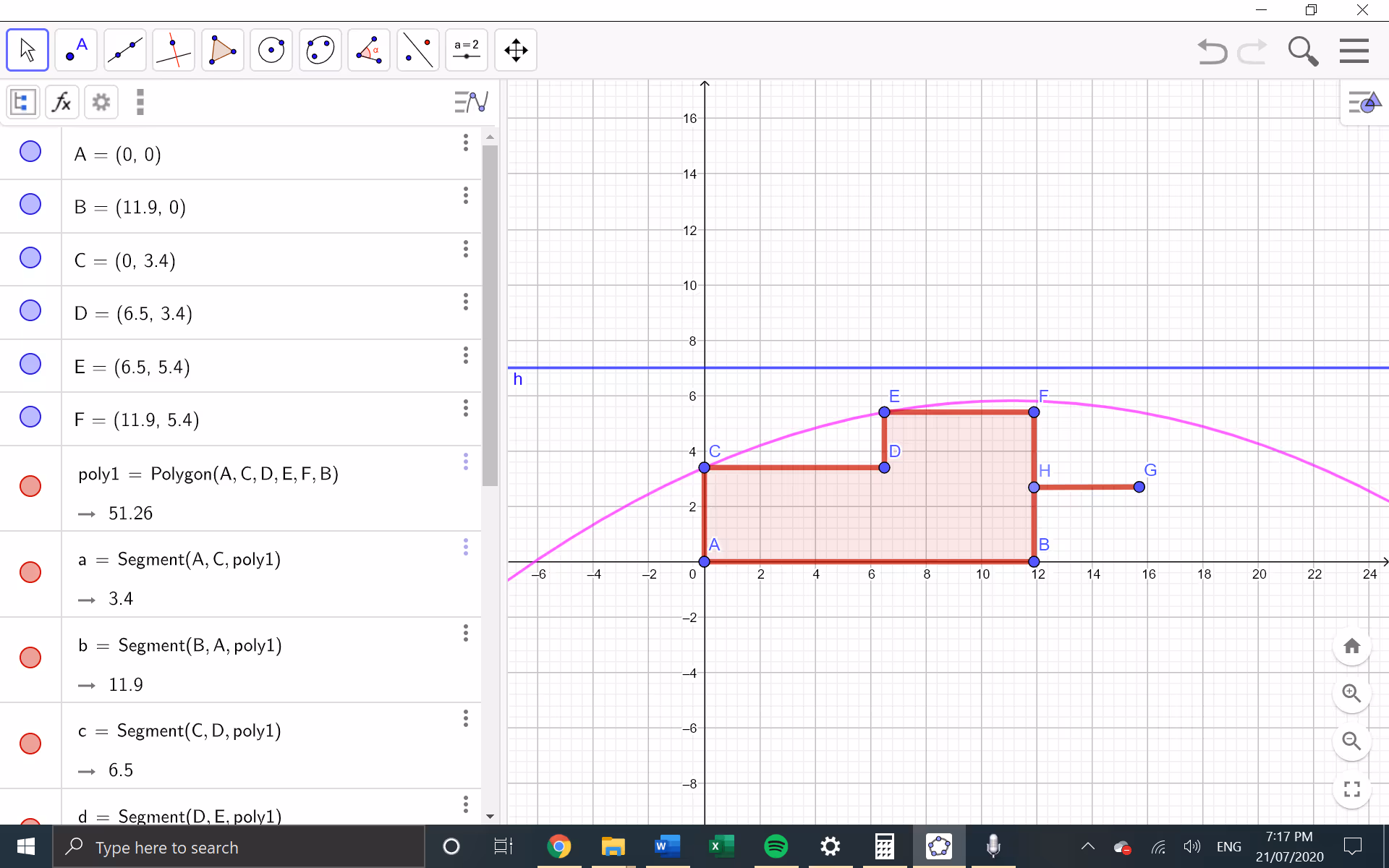1389x868 pixels.
Task: Select the Move Graphics View tool
Action: [x=516, y=50]
